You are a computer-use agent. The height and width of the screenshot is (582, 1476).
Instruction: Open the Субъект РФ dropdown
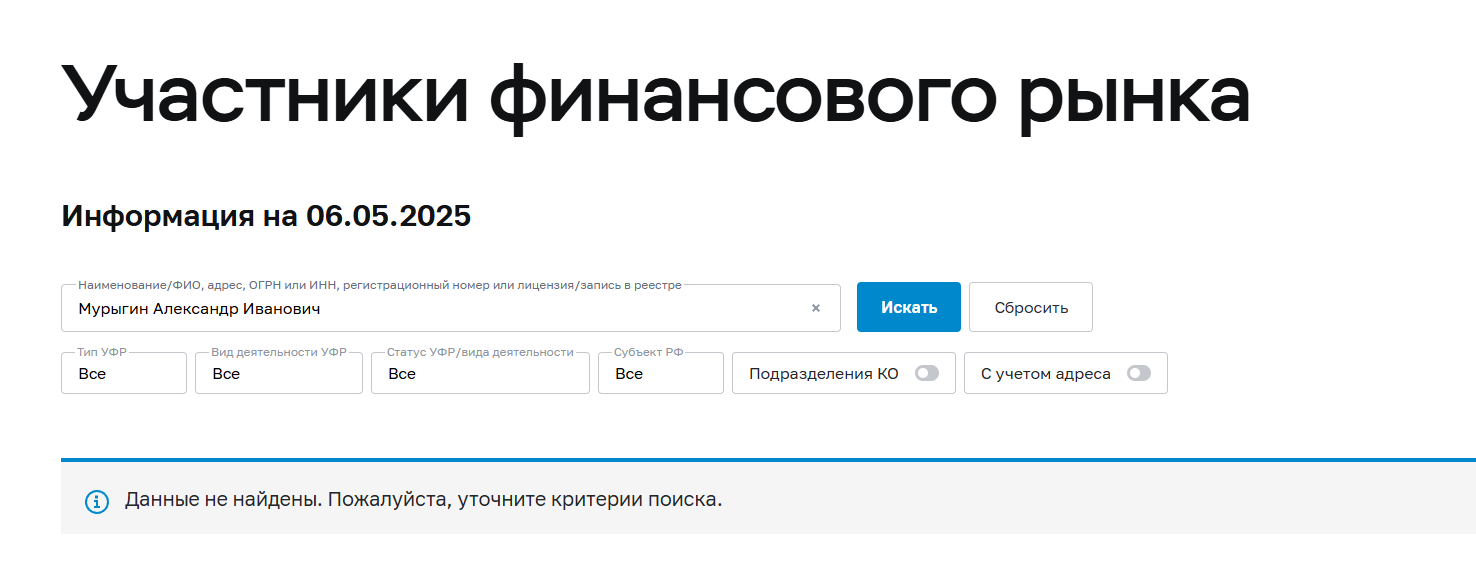click(x=661, y=373)
